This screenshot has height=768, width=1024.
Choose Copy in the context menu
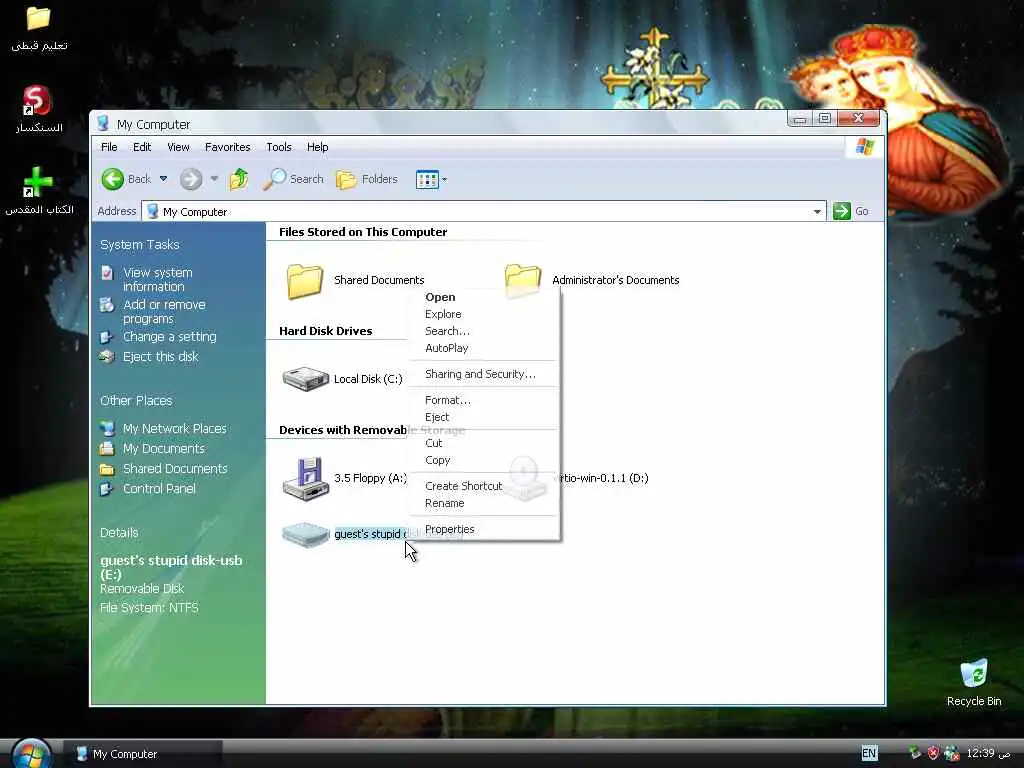(484, 460)
